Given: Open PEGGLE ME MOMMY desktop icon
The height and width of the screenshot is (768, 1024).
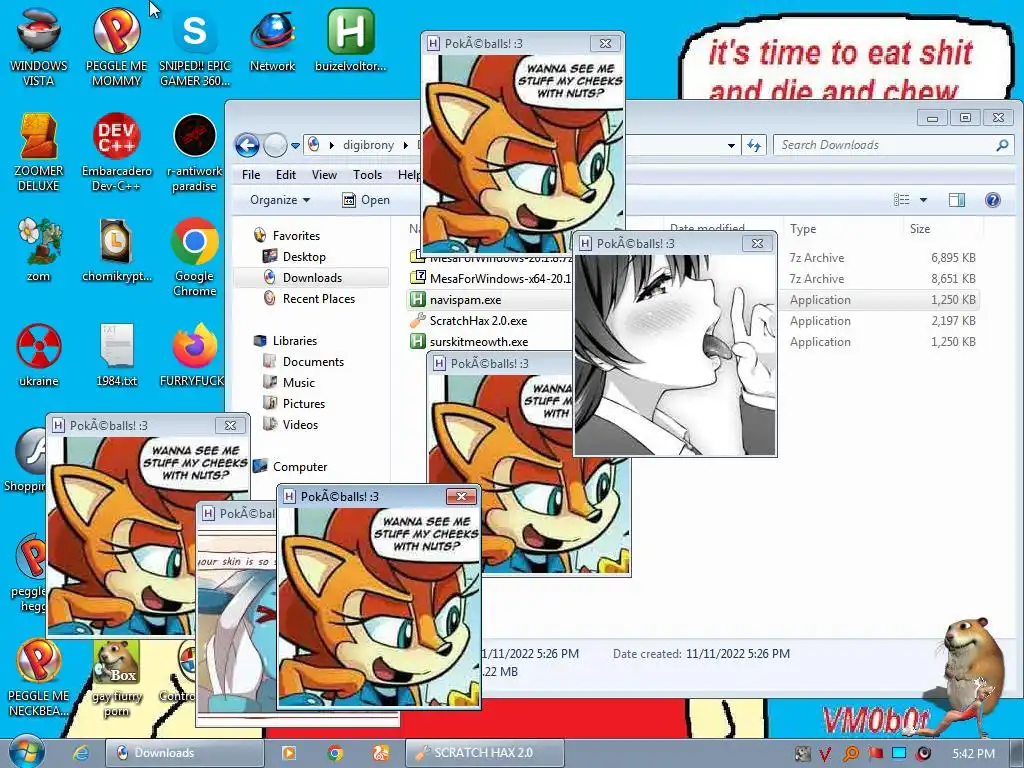Looking at the screenshot, I should tap(116, 46).
